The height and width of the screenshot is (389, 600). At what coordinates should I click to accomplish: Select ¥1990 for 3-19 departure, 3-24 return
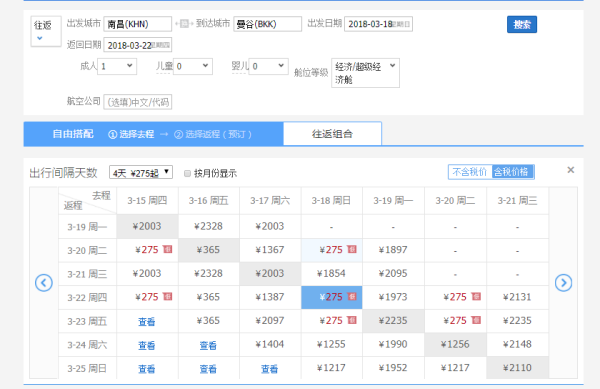point(393,344)
